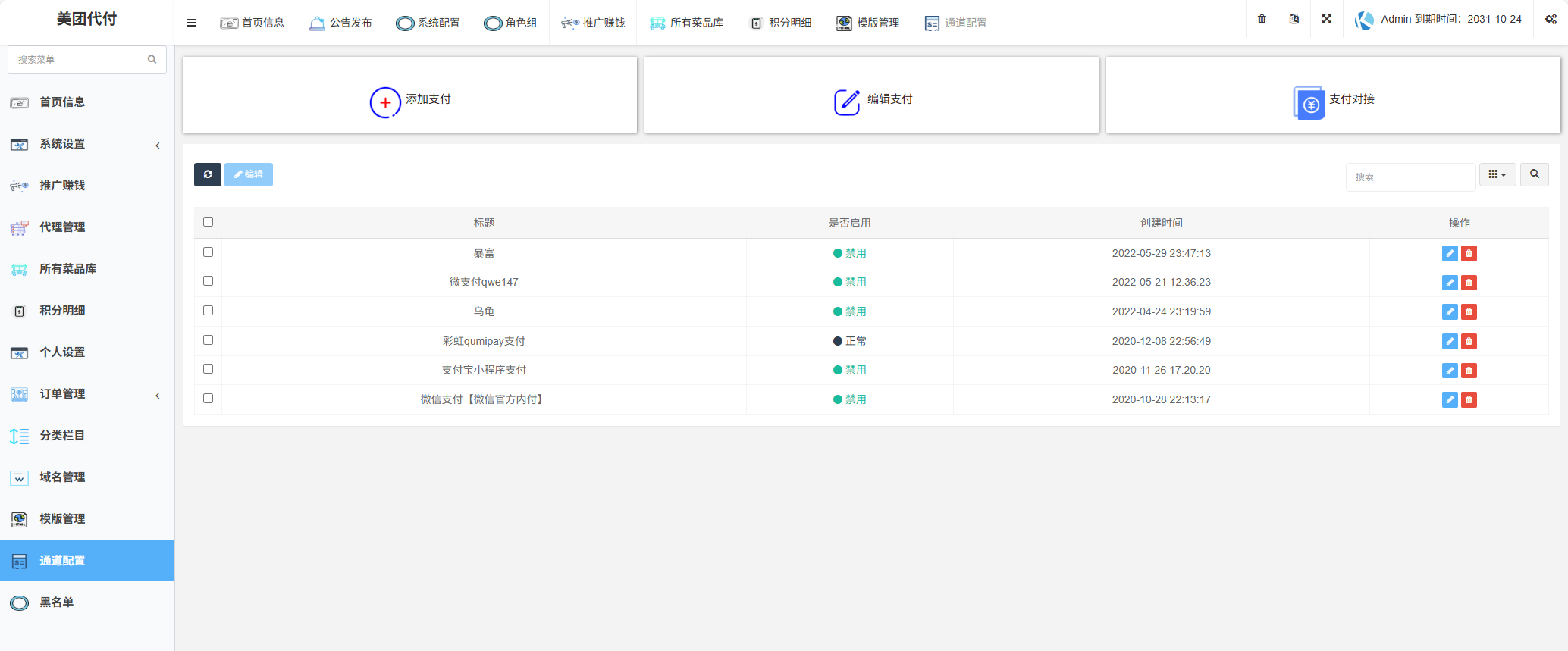Click the edit pencil icon for 暴富 row
This screenshot has height=651, width=1568.
[1449, 254]
